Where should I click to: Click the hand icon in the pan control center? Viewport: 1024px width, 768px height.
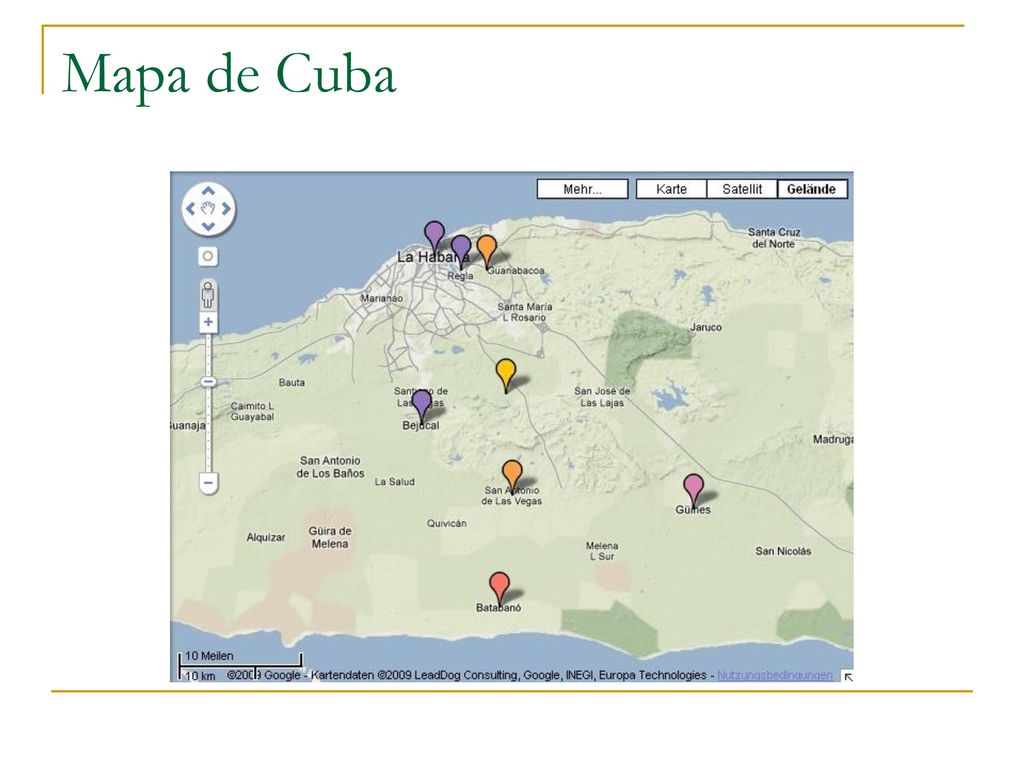click(208, 208)
